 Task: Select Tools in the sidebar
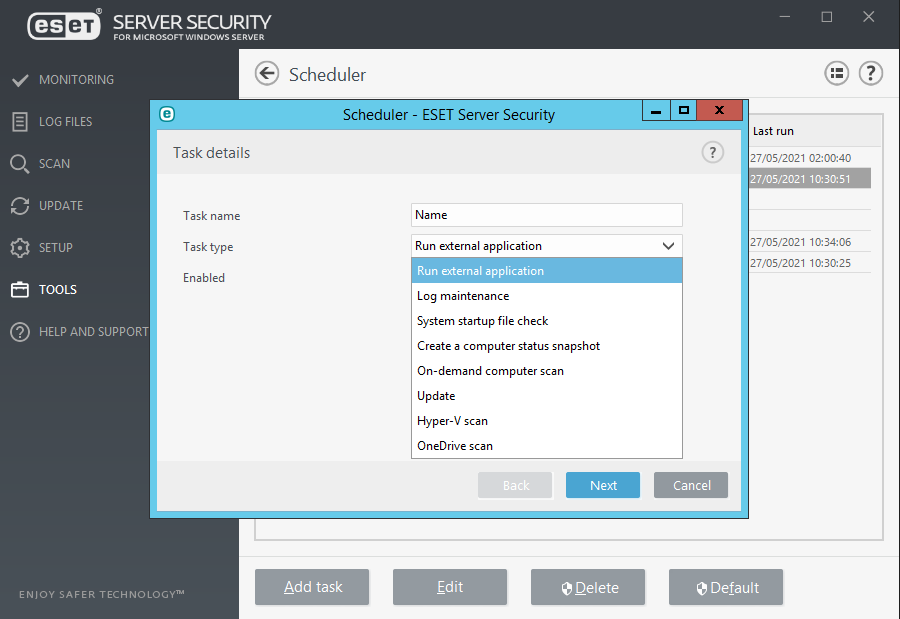pos(57,289)
